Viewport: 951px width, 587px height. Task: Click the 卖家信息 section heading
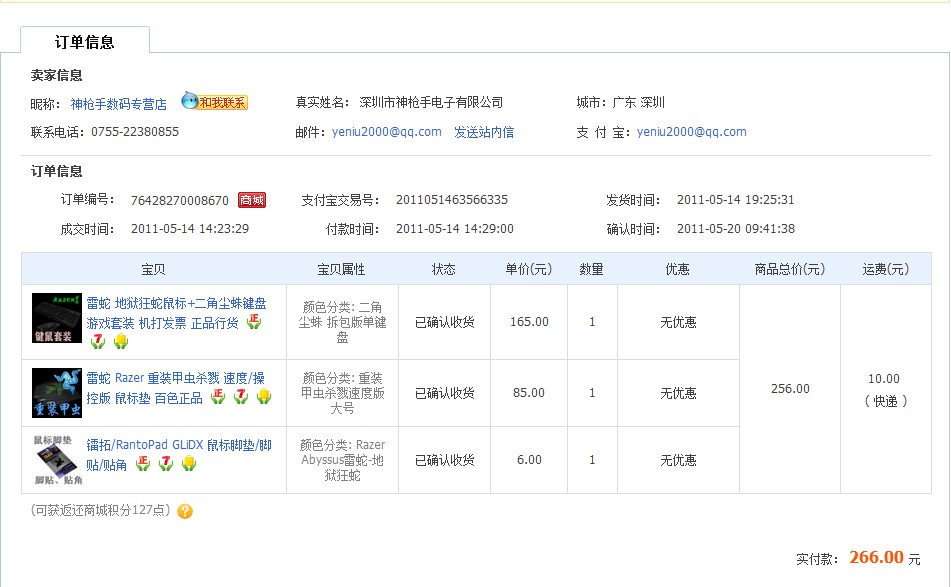click(x=56, y=75)
